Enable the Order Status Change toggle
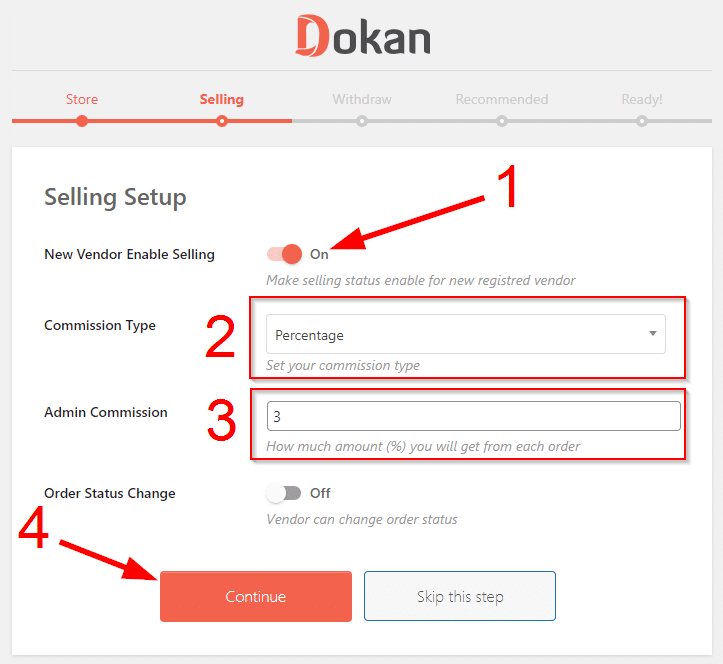723x664 pixels. (x=284, y=493)
